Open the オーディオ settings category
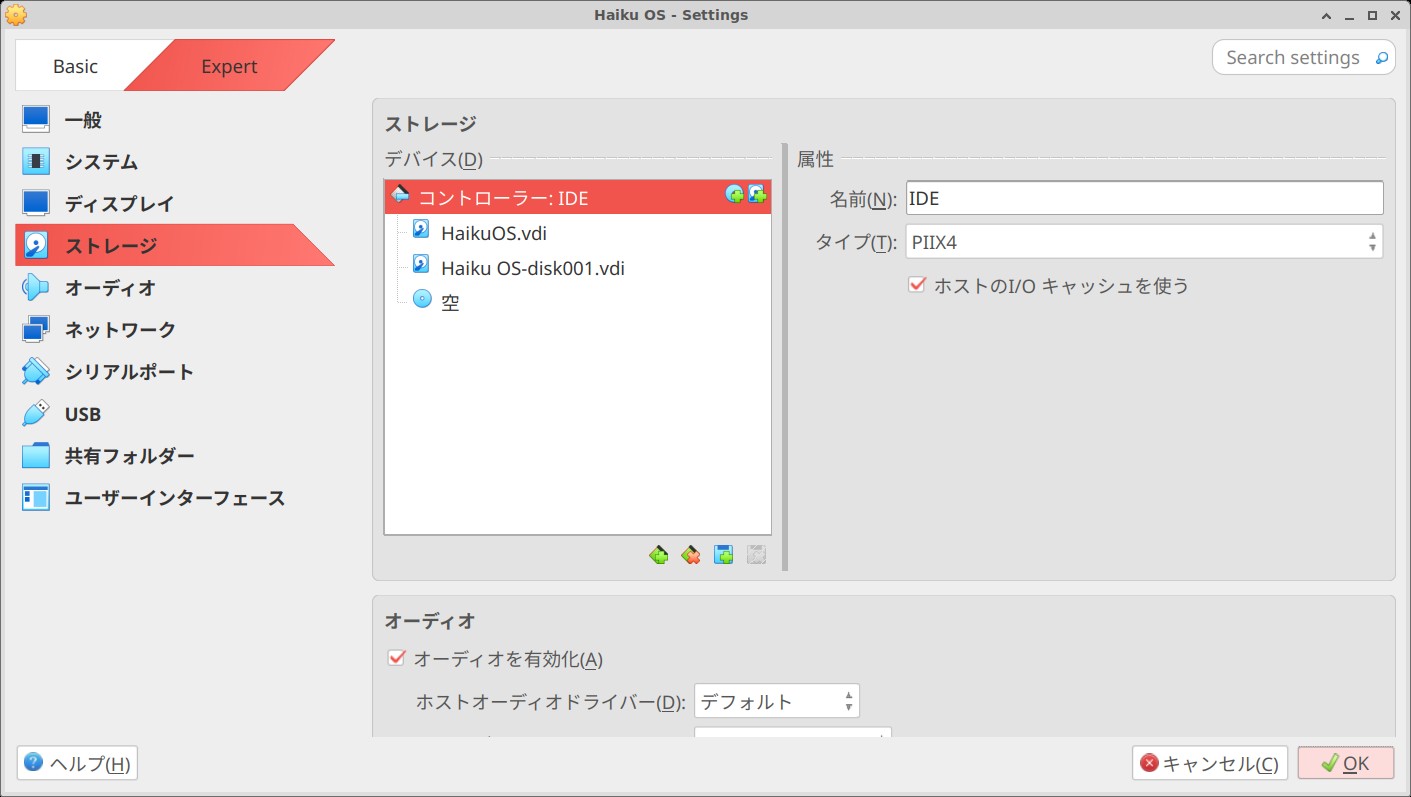1411x797 pixels. pos(175,288)
